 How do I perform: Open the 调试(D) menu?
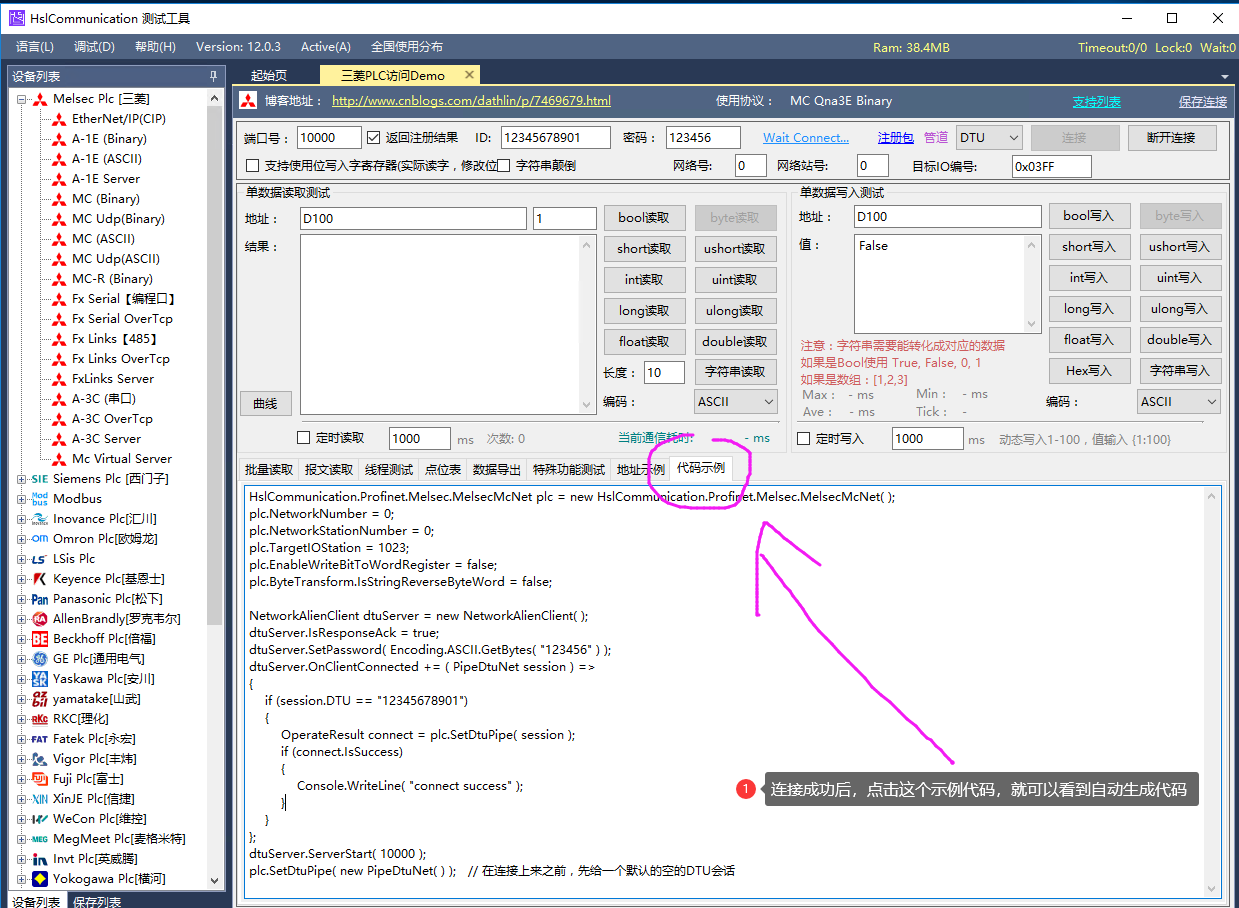tap(94, 47)
